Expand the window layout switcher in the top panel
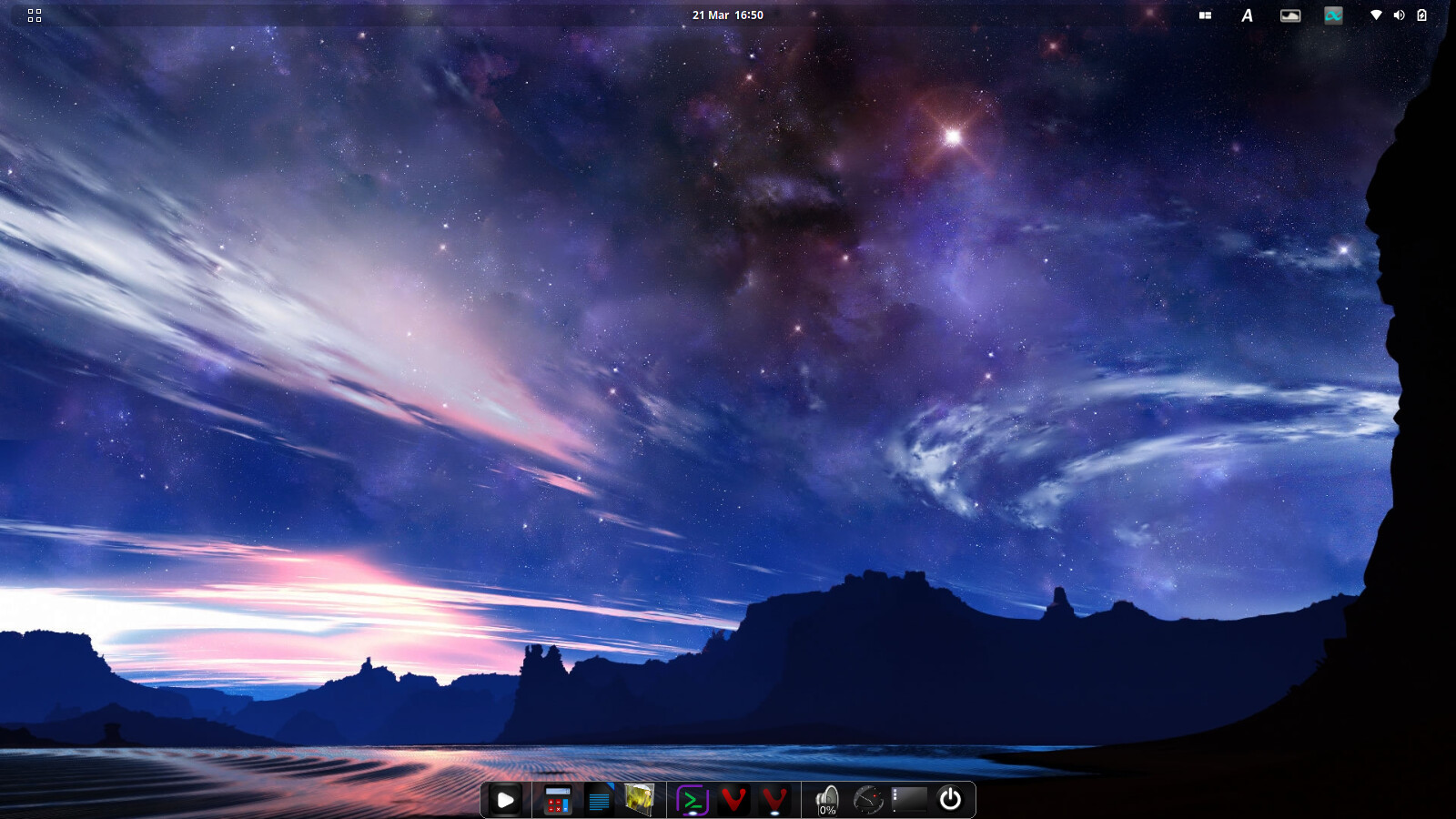 click(1205, 15)
